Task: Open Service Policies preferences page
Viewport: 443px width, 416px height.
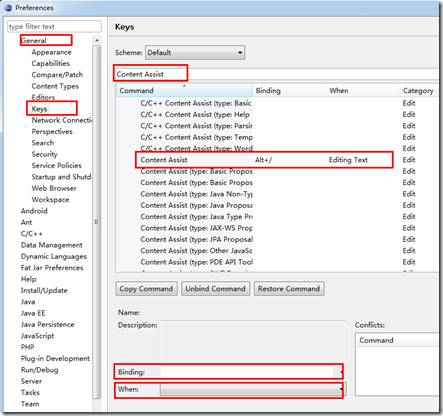Action: click(56, 165)
